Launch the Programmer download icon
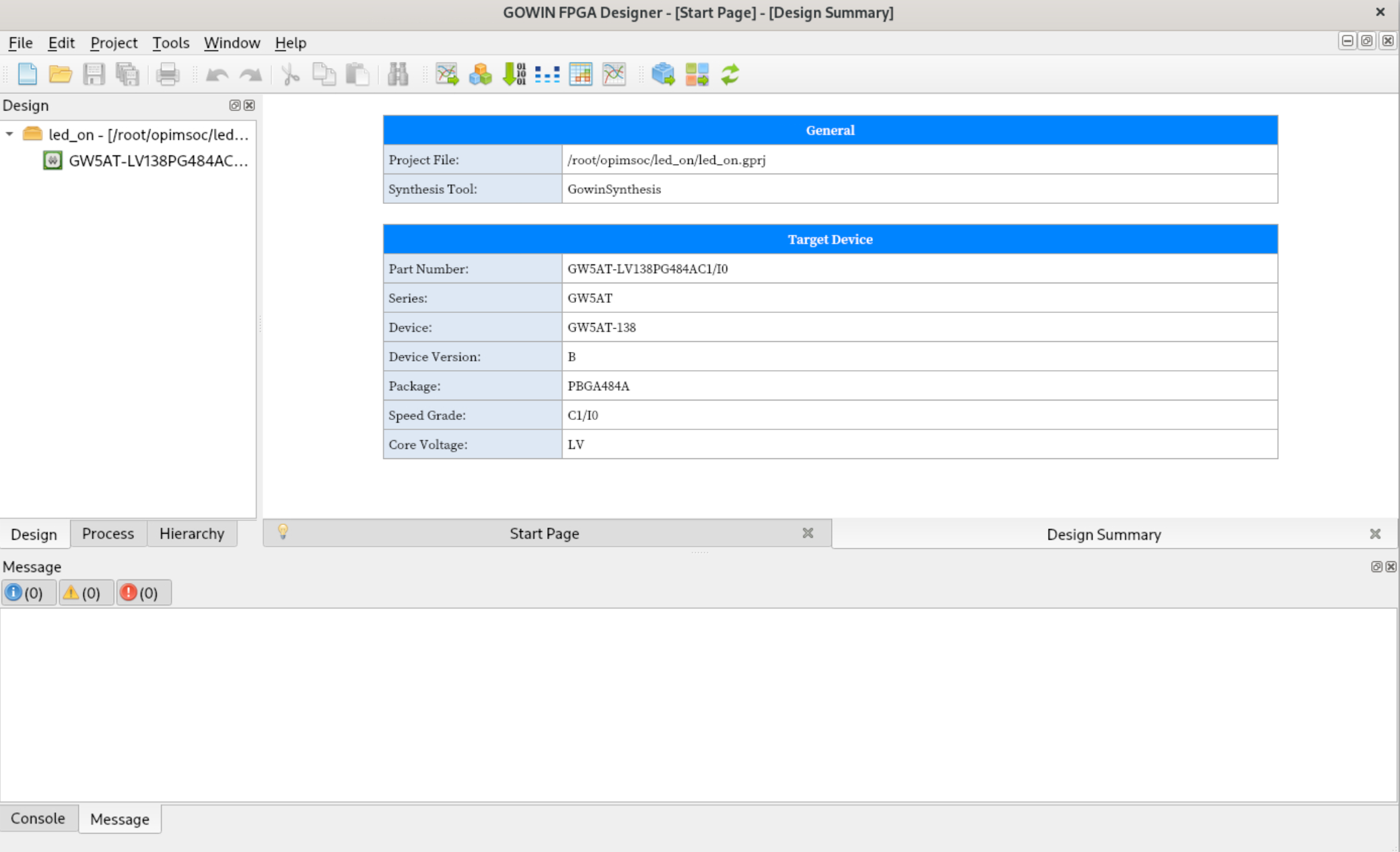This screenshot has height=852, width=1400. tap(514, 74)
